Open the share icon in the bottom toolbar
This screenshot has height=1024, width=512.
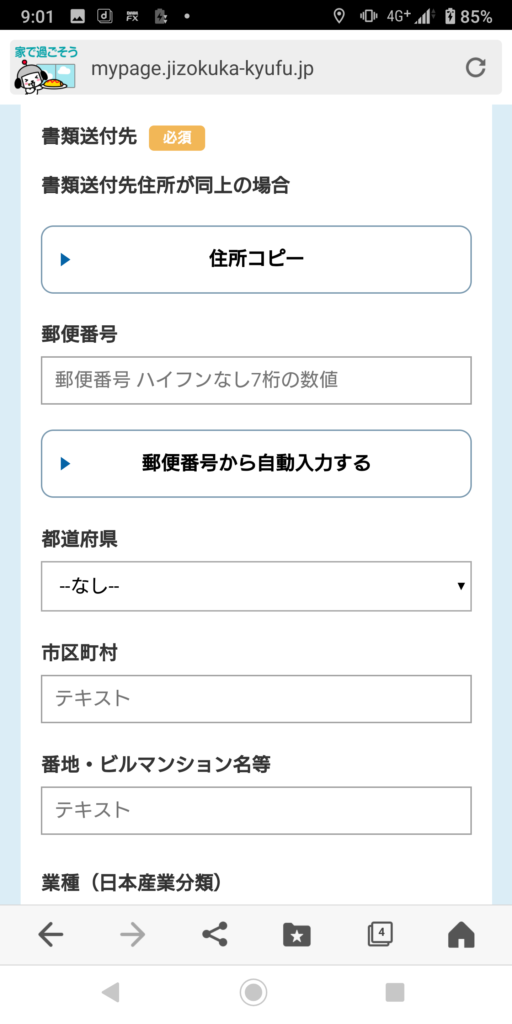click(x=215, y=935)
